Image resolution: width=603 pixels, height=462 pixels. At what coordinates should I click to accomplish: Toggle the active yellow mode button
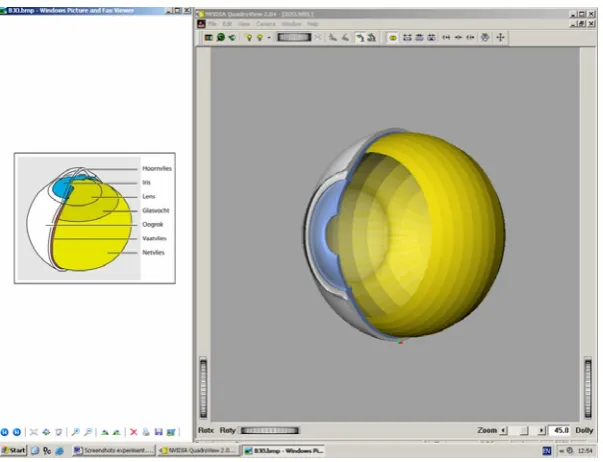click(392, 37)
